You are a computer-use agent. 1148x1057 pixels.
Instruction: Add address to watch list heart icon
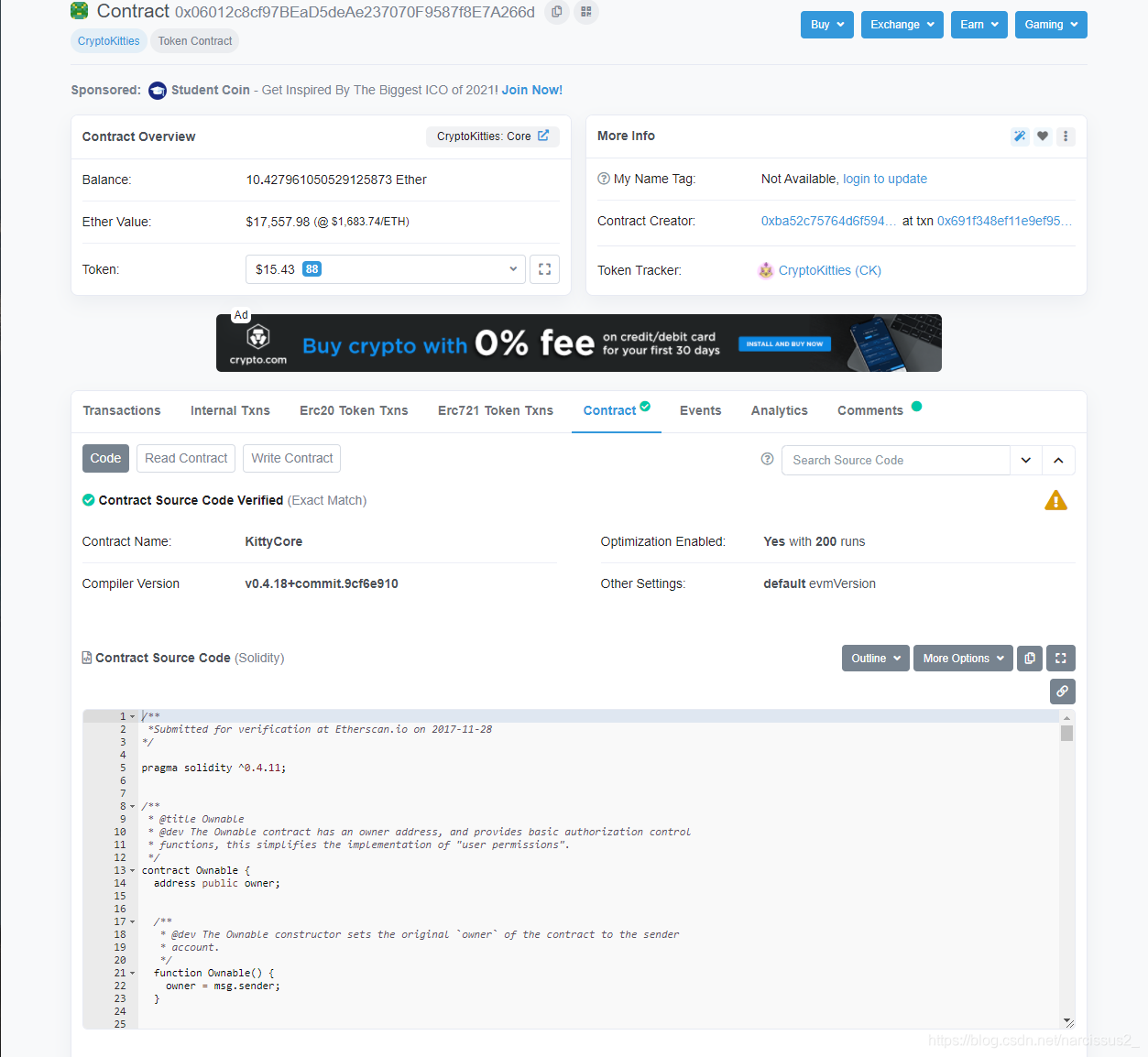click(x=1043, y=136)
